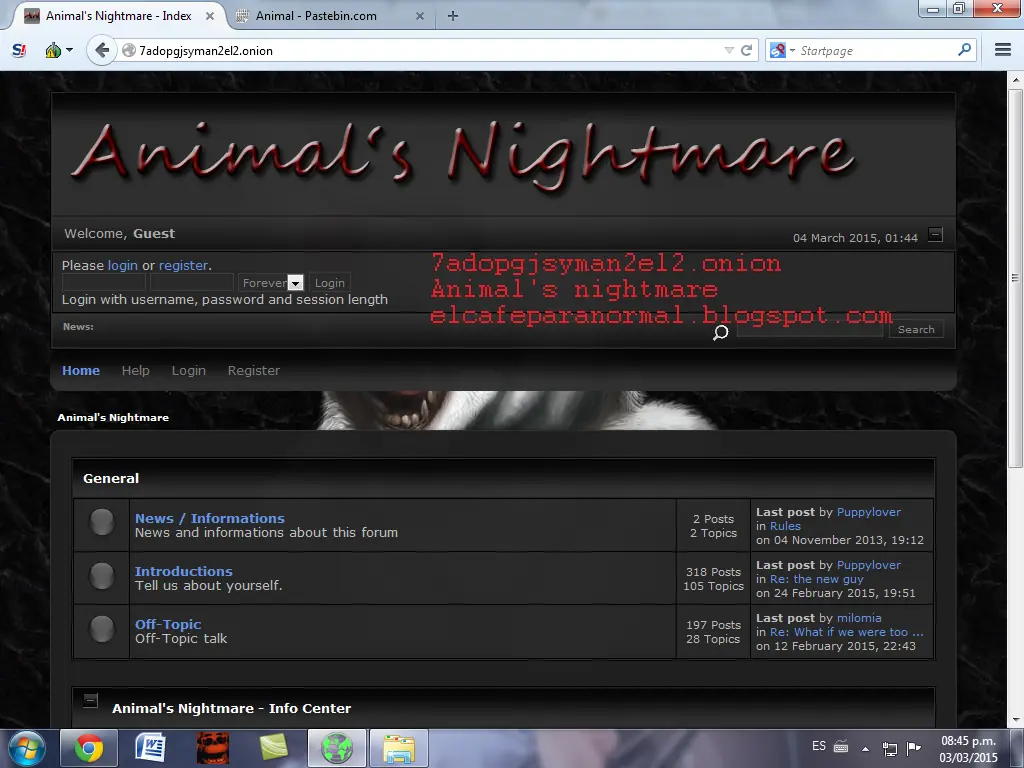1024x768 pixels.
Task: Open the Forever session length dropdown
Action: pyautogui.click(x=270, y=282)
